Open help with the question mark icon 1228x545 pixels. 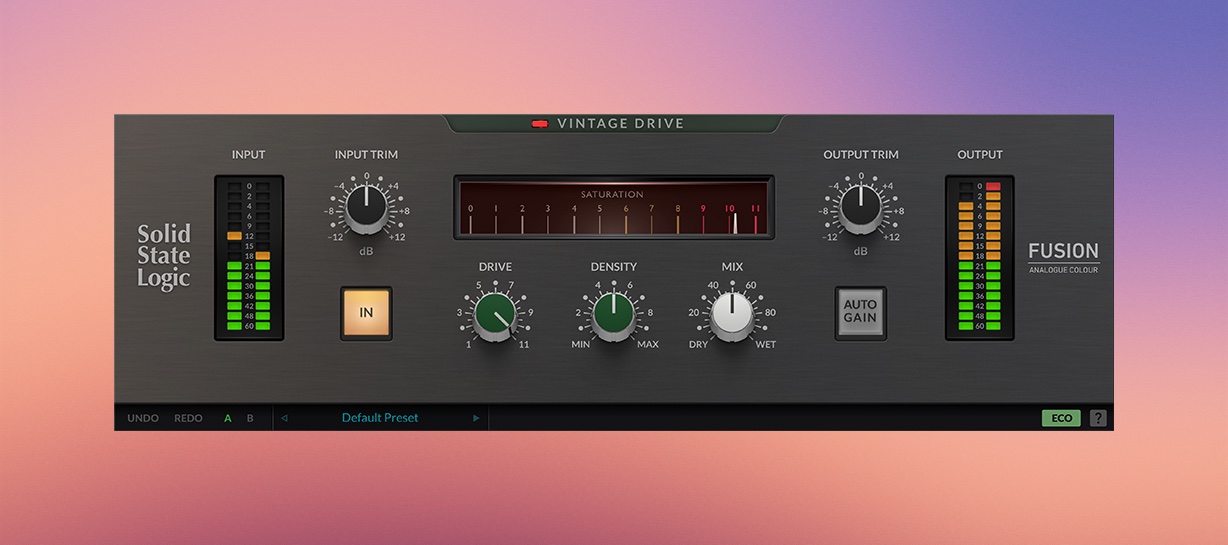pos(1098,418)
